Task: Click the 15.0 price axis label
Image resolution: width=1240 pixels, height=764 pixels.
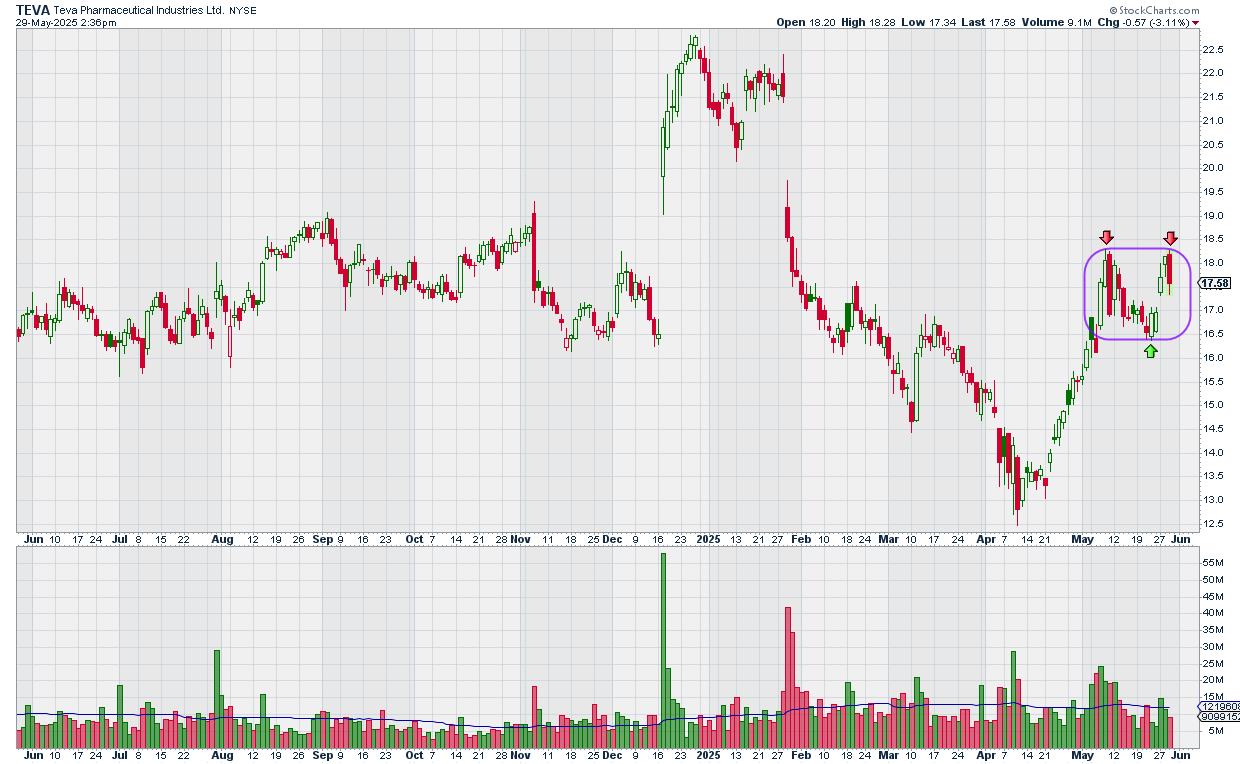Action: tap(1212, 405)
